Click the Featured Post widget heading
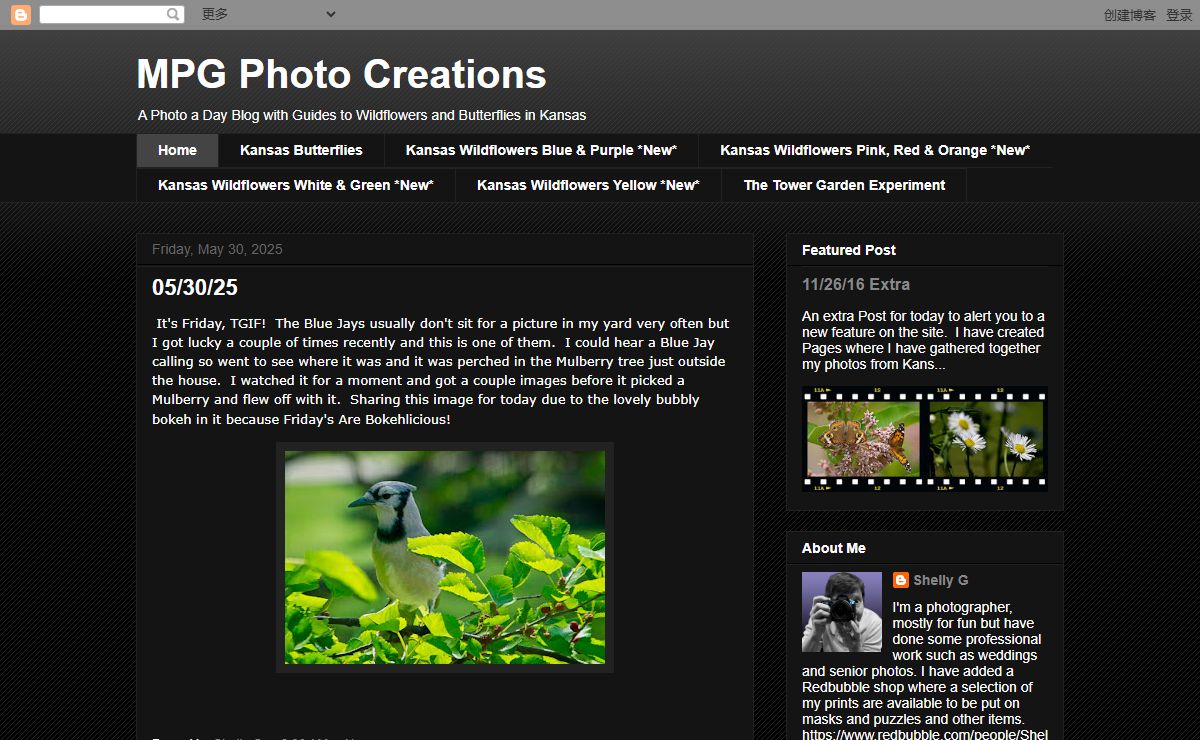 849,250
